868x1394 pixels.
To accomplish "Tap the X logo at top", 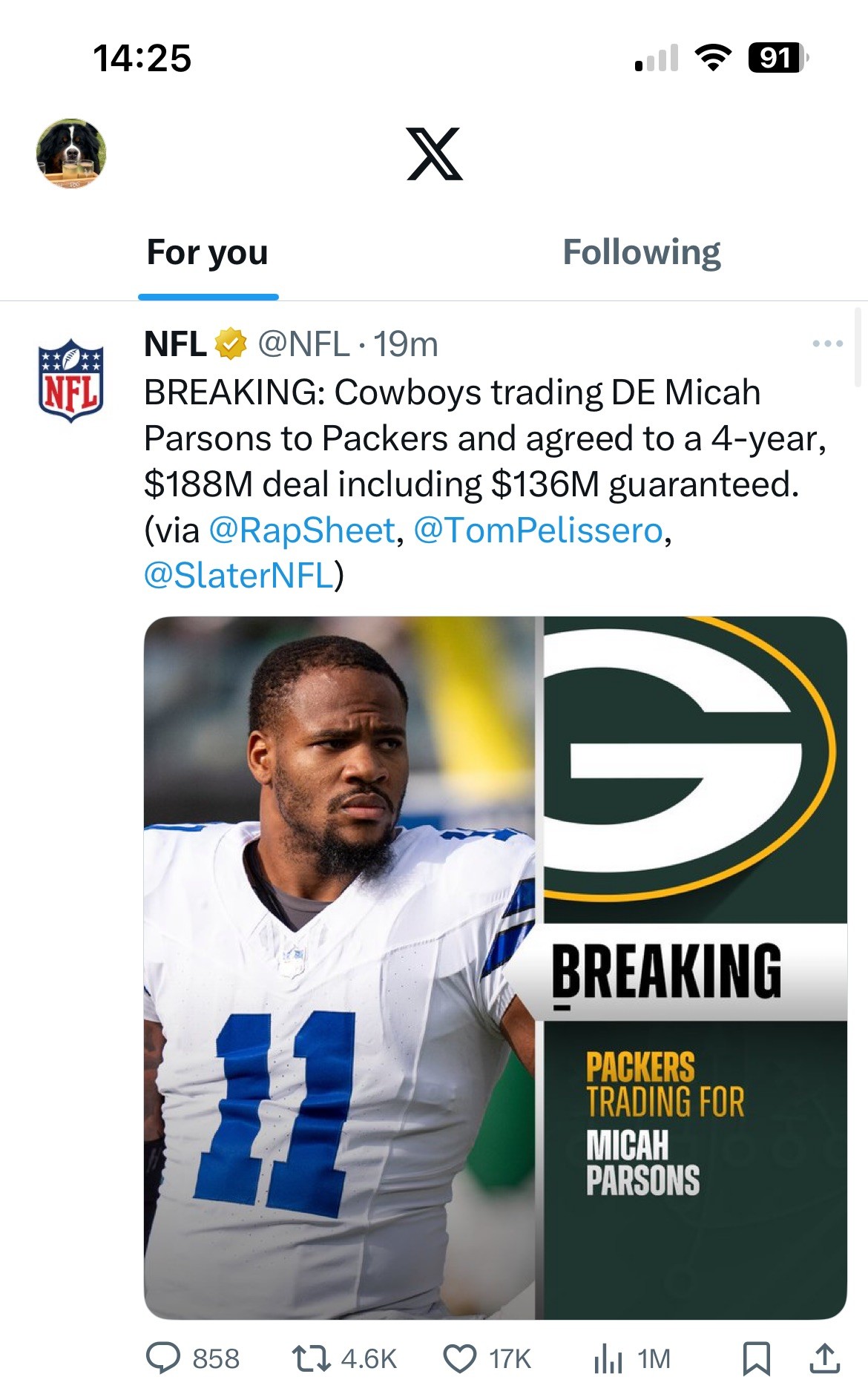I will (x=435, y=154).
